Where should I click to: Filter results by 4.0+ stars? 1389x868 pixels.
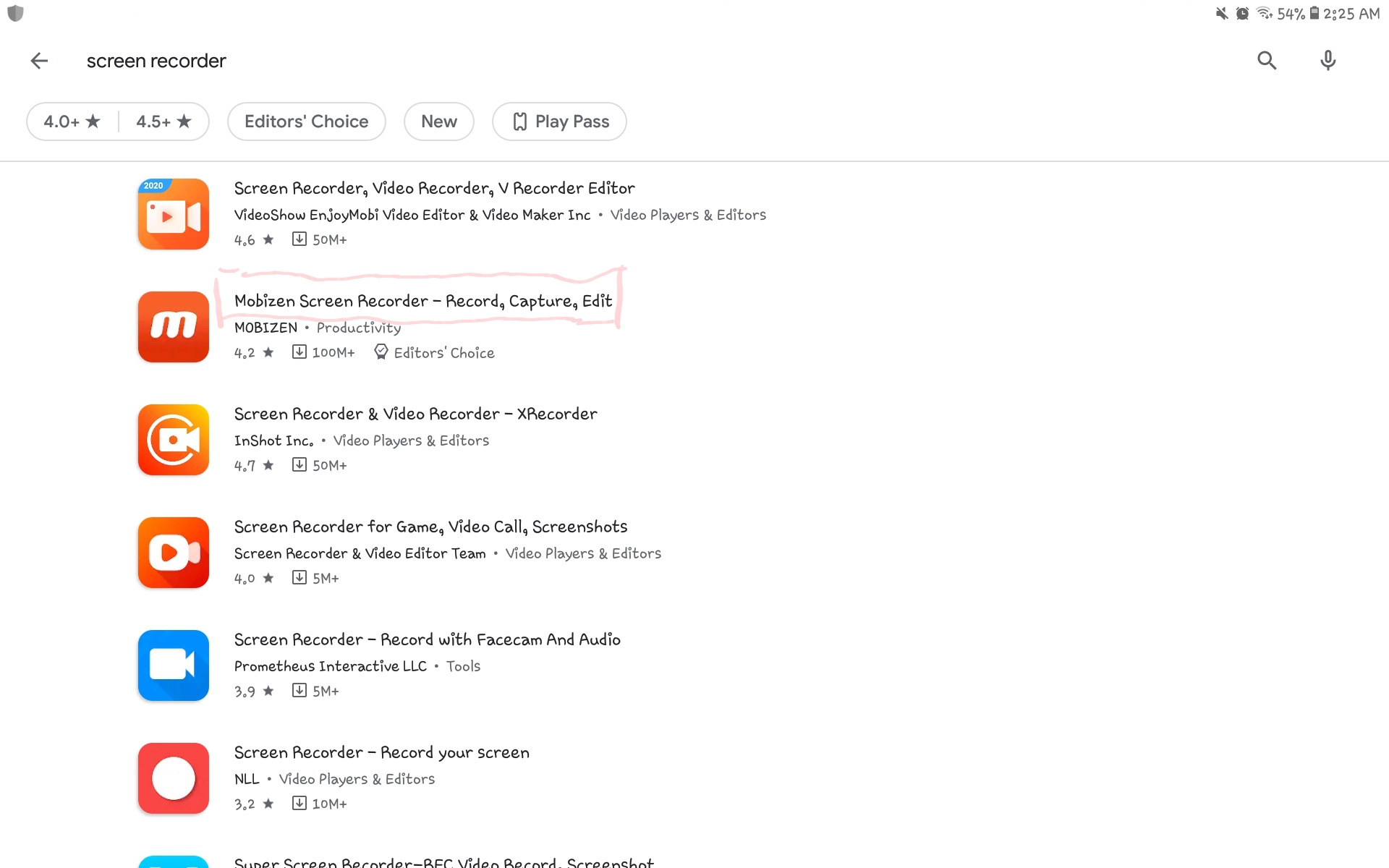pyautogui.click(x=72, y=122)
